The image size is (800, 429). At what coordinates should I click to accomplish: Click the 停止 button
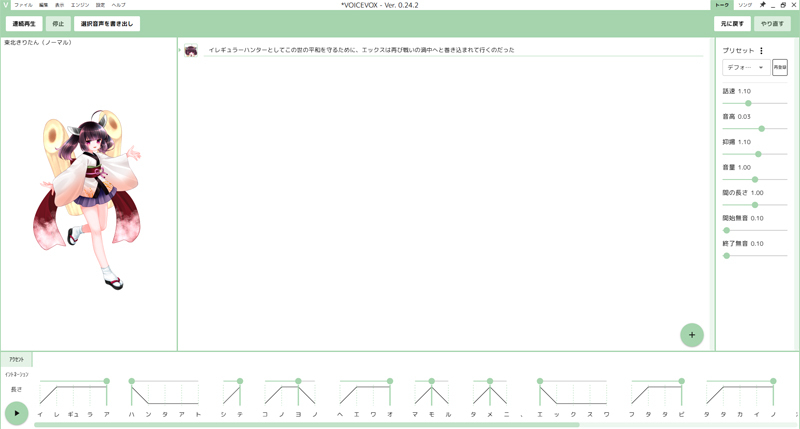tap(58, 23)
